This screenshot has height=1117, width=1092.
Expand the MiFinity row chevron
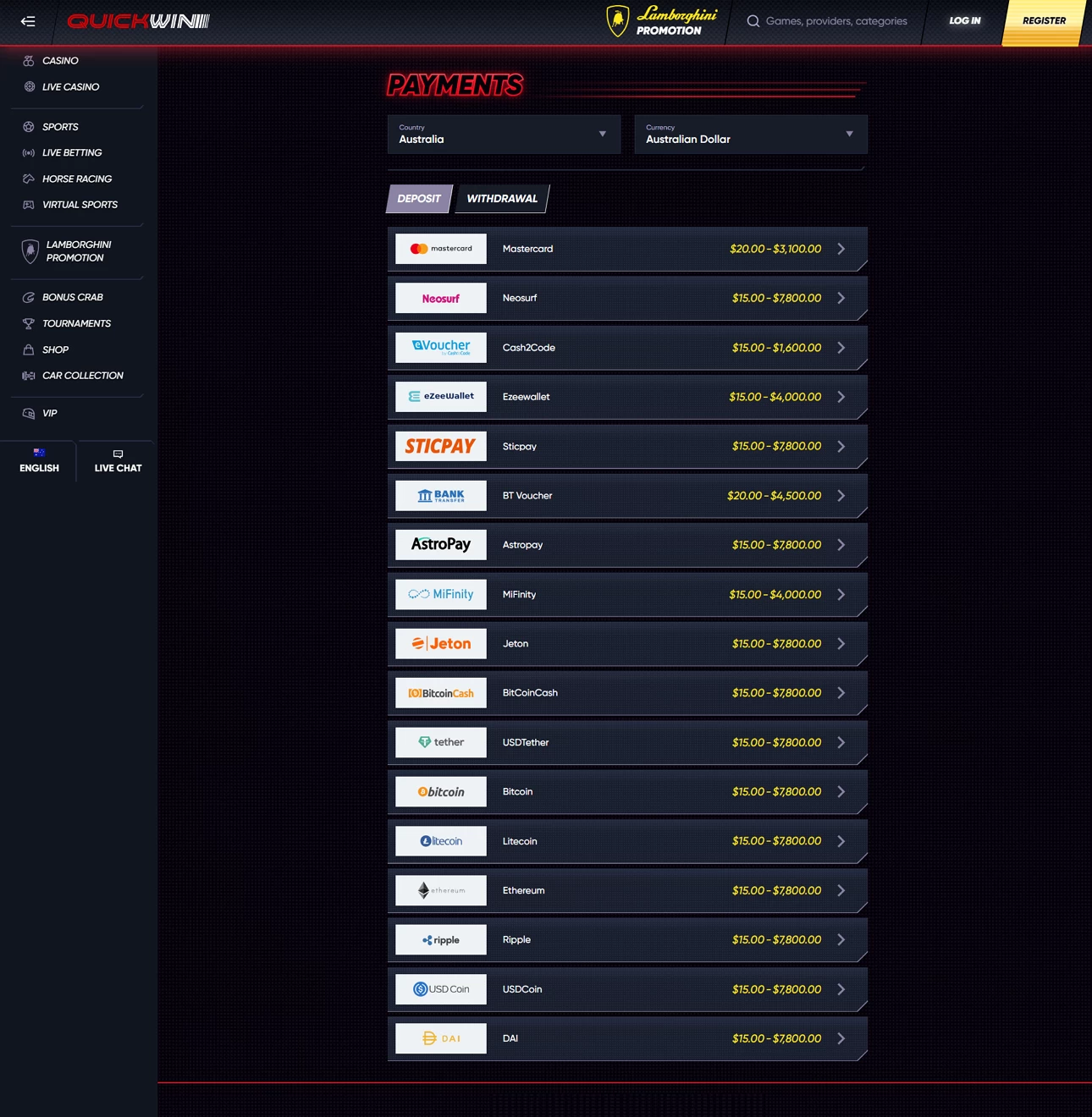click(x=841, y=594)
